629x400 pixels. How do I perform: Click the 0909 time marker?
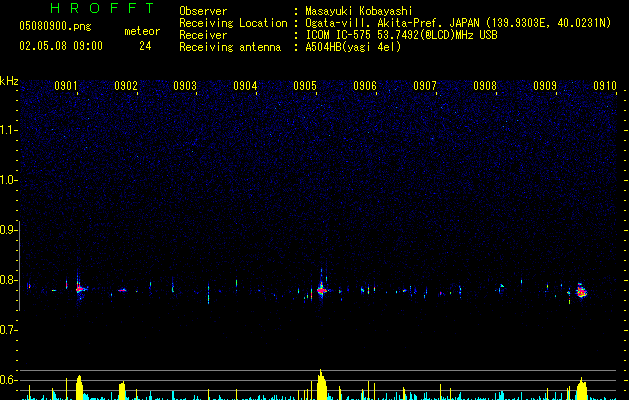545,86
